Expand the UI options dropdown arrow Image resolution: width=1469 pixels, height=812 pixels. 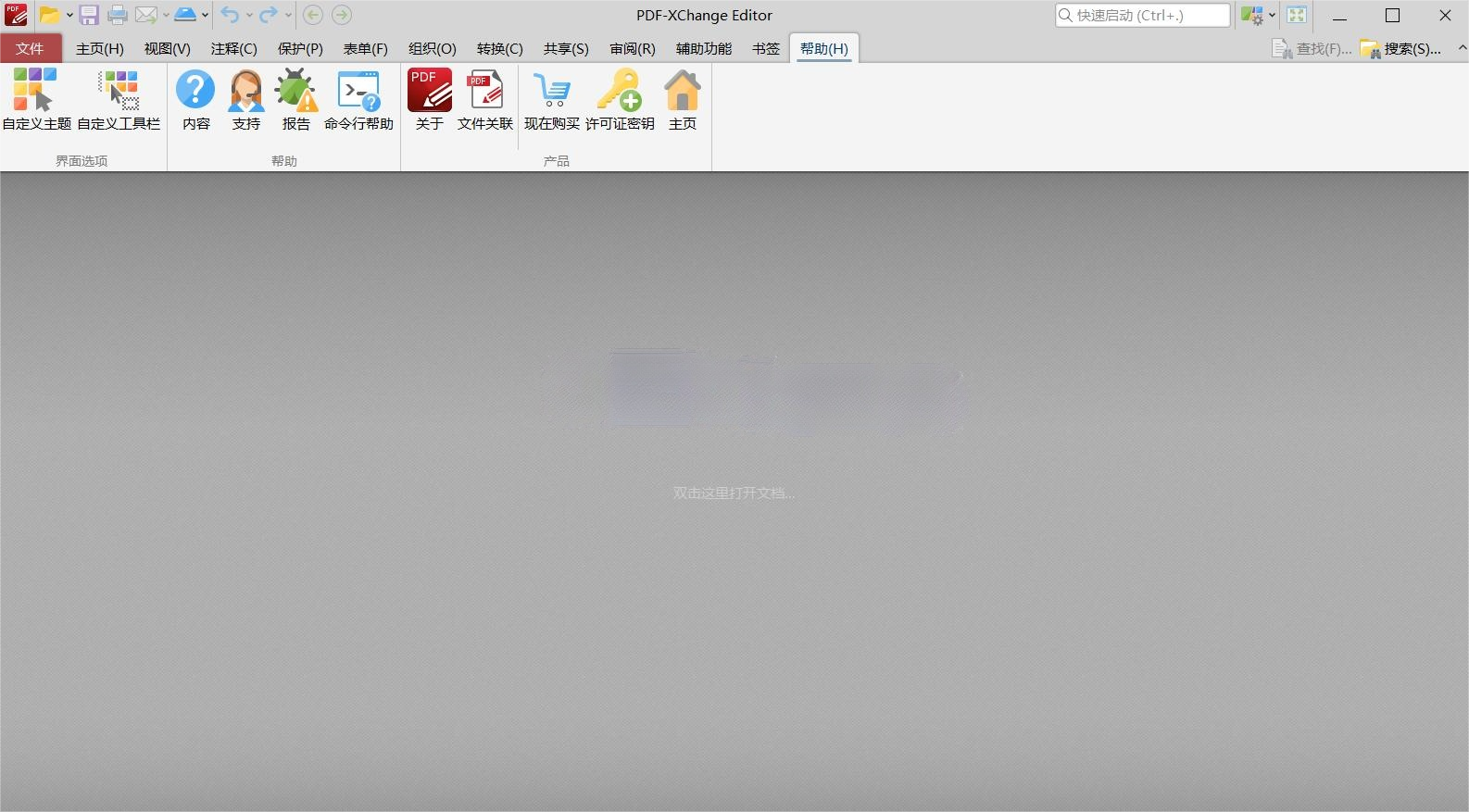pos(1272,15)
